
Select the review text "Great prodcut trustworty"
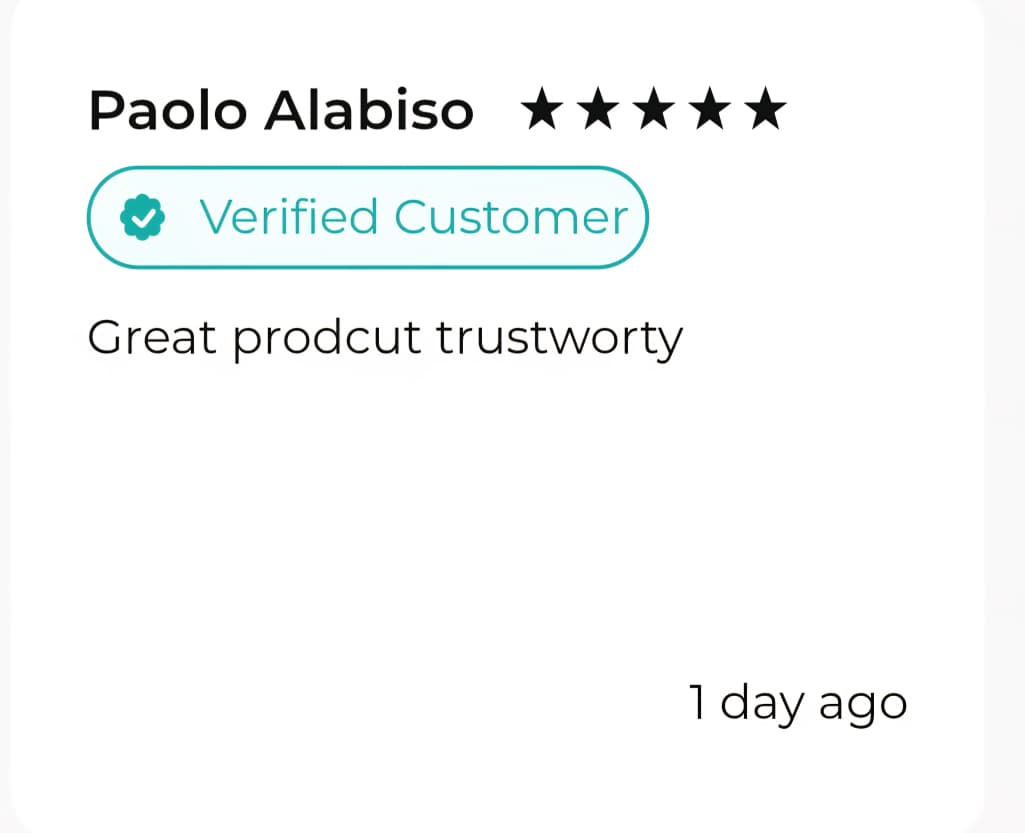(x=385, y=339)
